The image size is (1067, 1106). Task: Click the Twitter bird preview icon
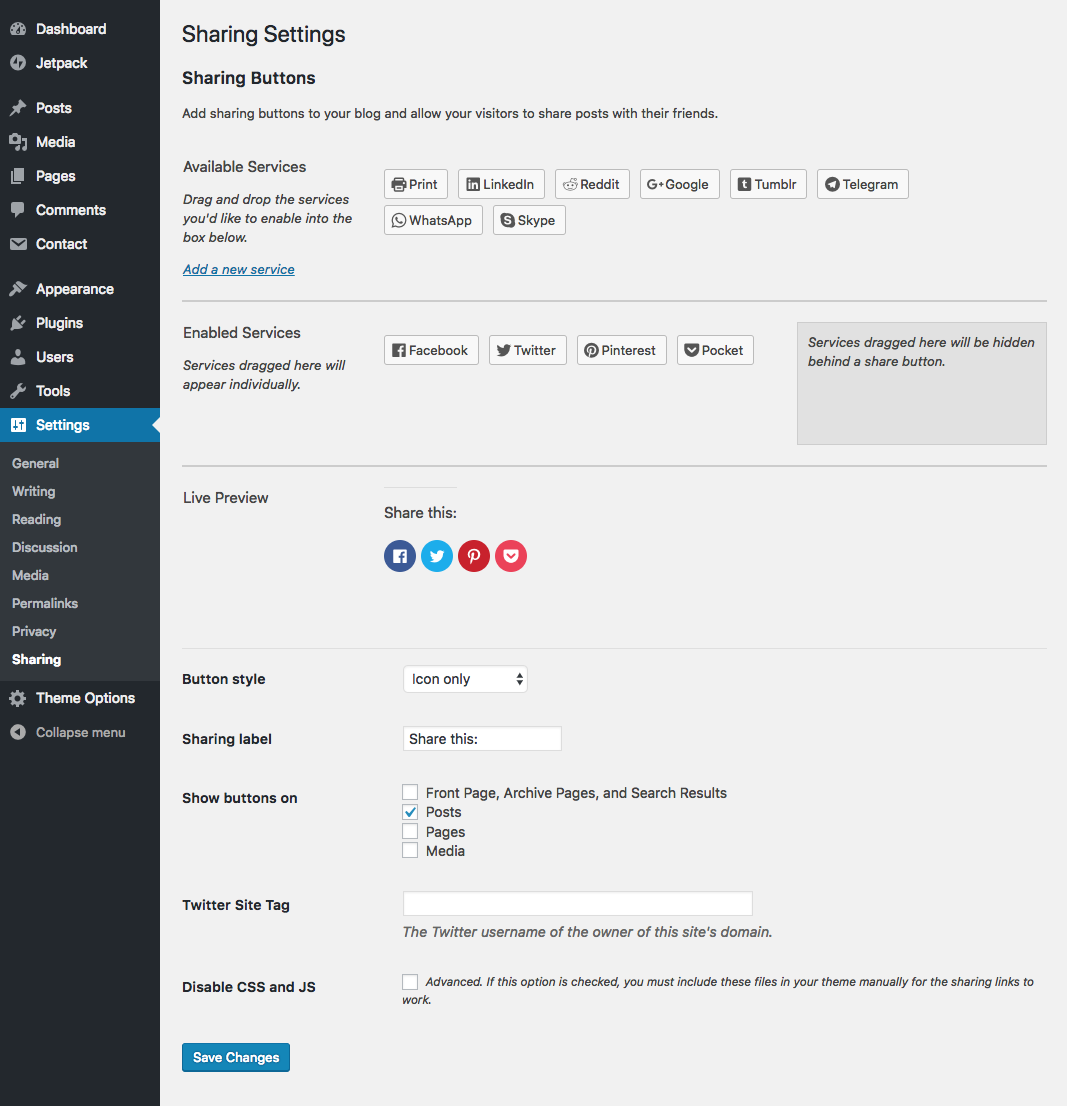[437, 556]
